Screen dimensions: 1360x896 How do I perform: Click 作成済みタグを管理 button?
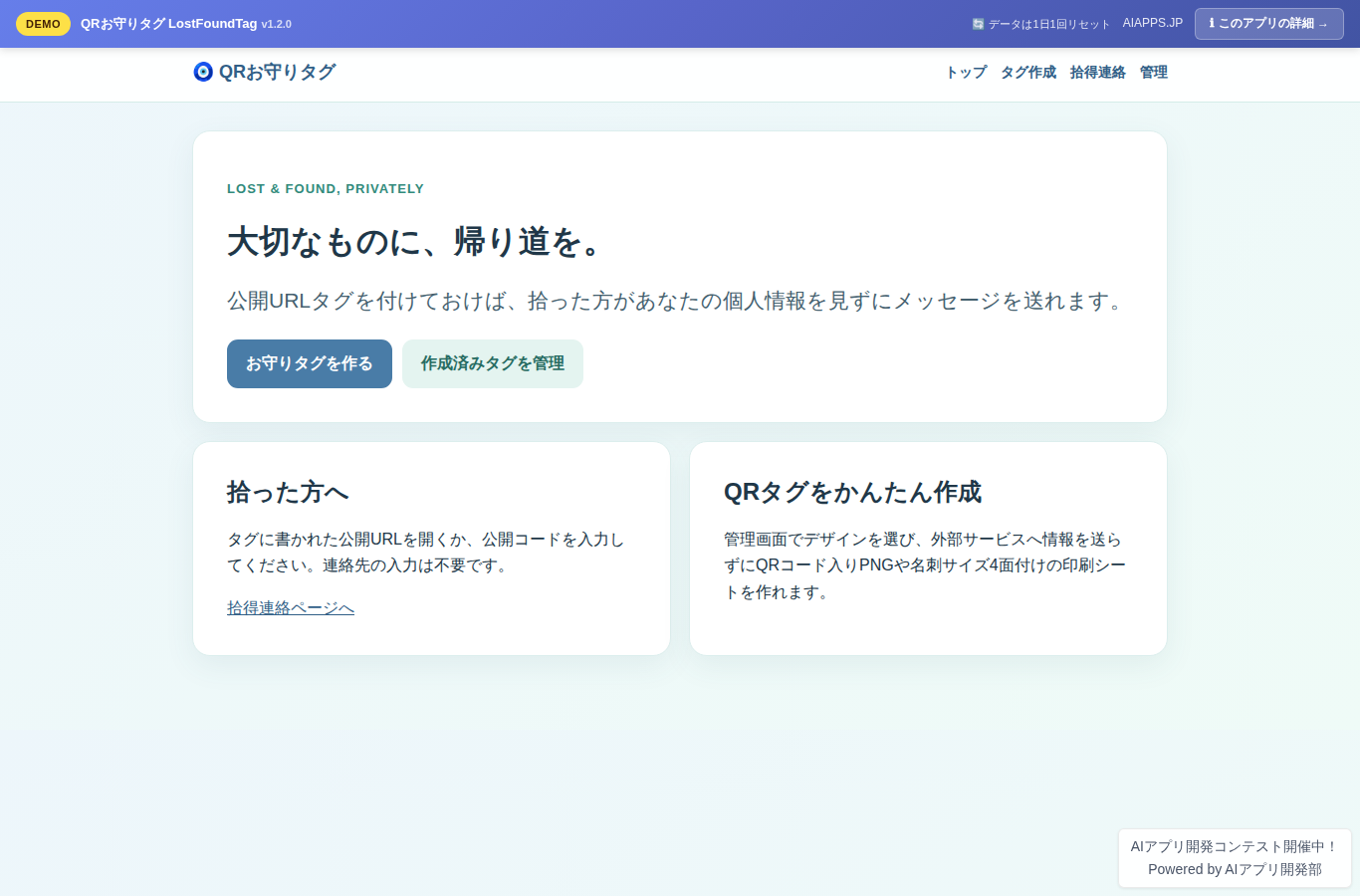[493, 363]
